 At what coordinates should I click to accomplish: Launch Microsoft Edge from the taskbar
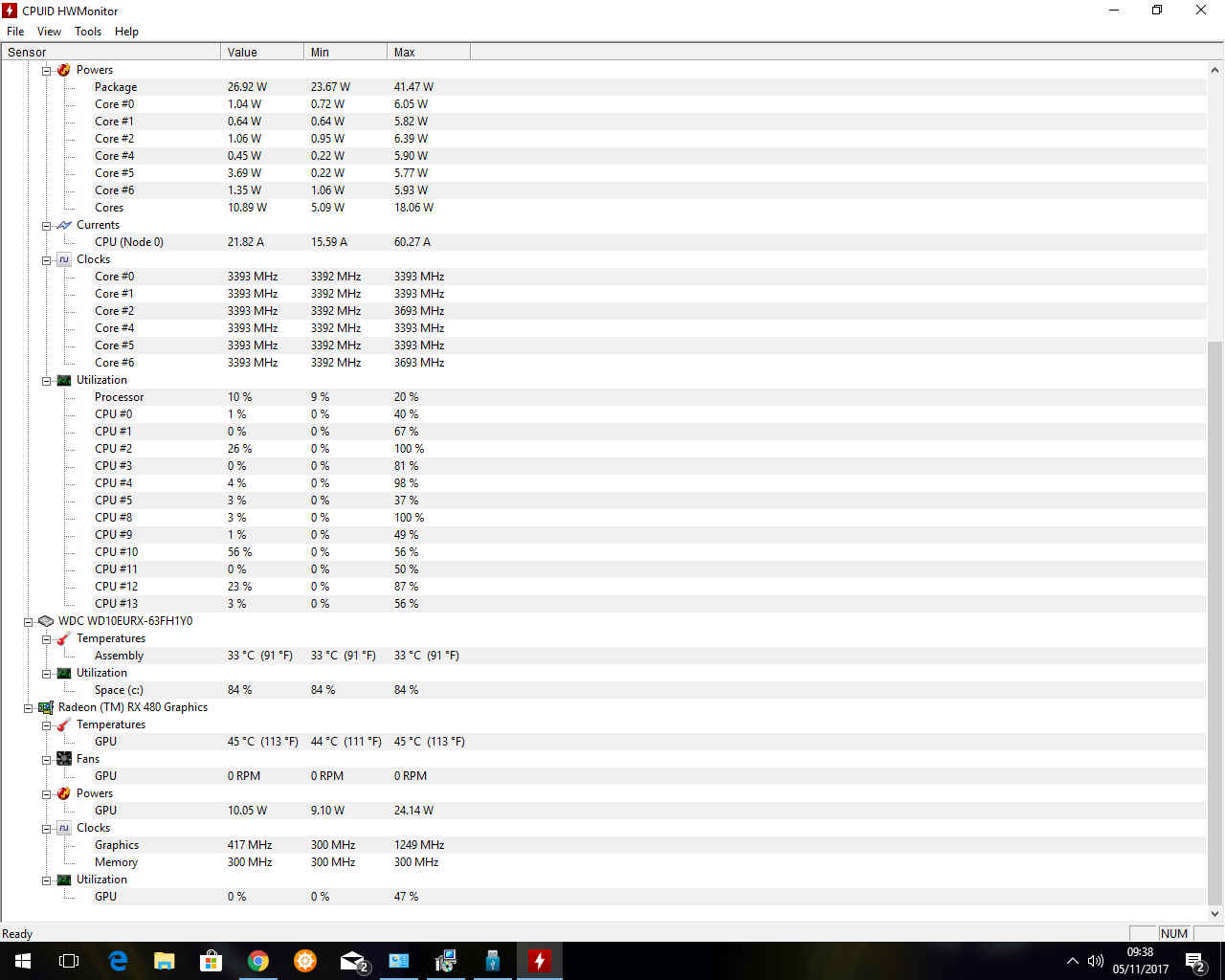(x=118, y=961)
